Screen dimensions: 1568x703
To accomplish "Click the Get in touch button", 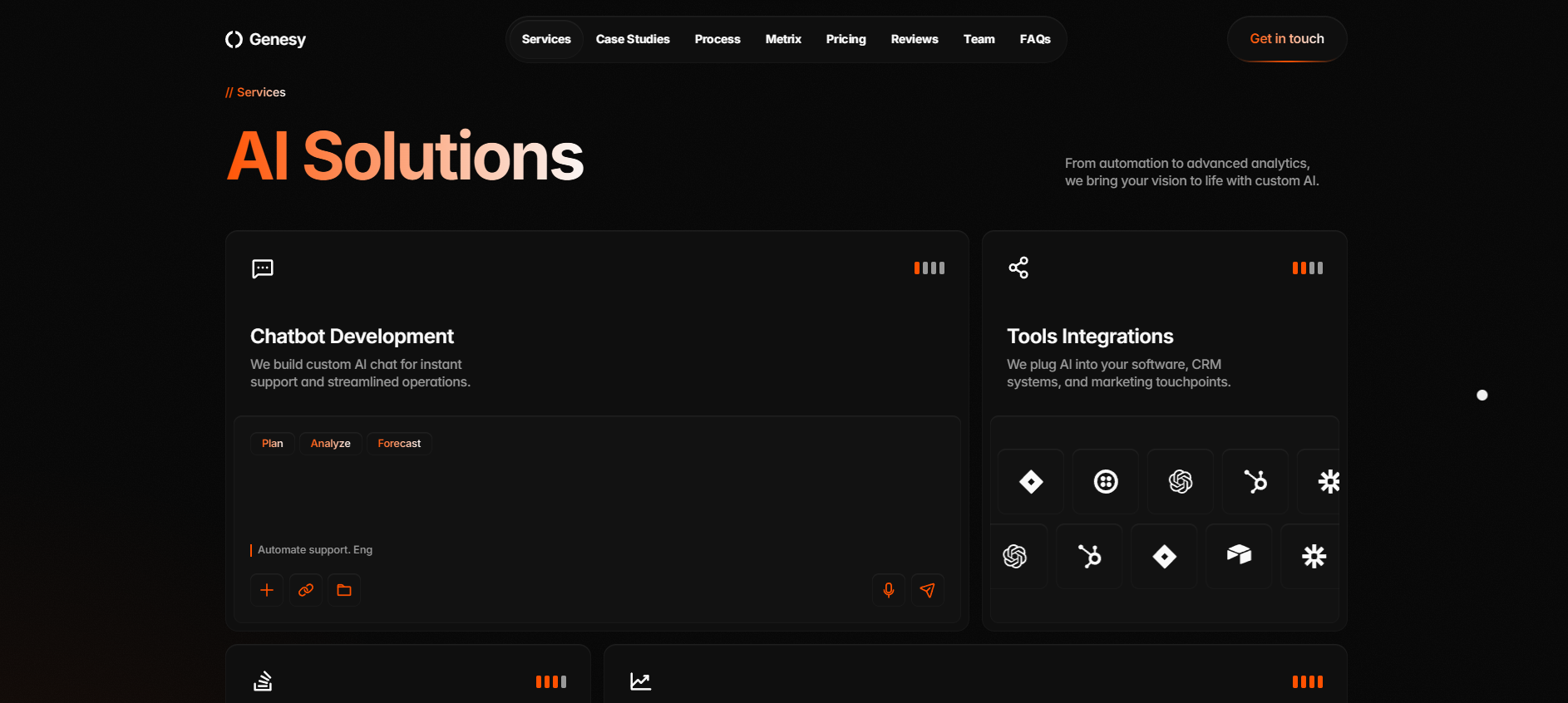I will coord(1286,39).
